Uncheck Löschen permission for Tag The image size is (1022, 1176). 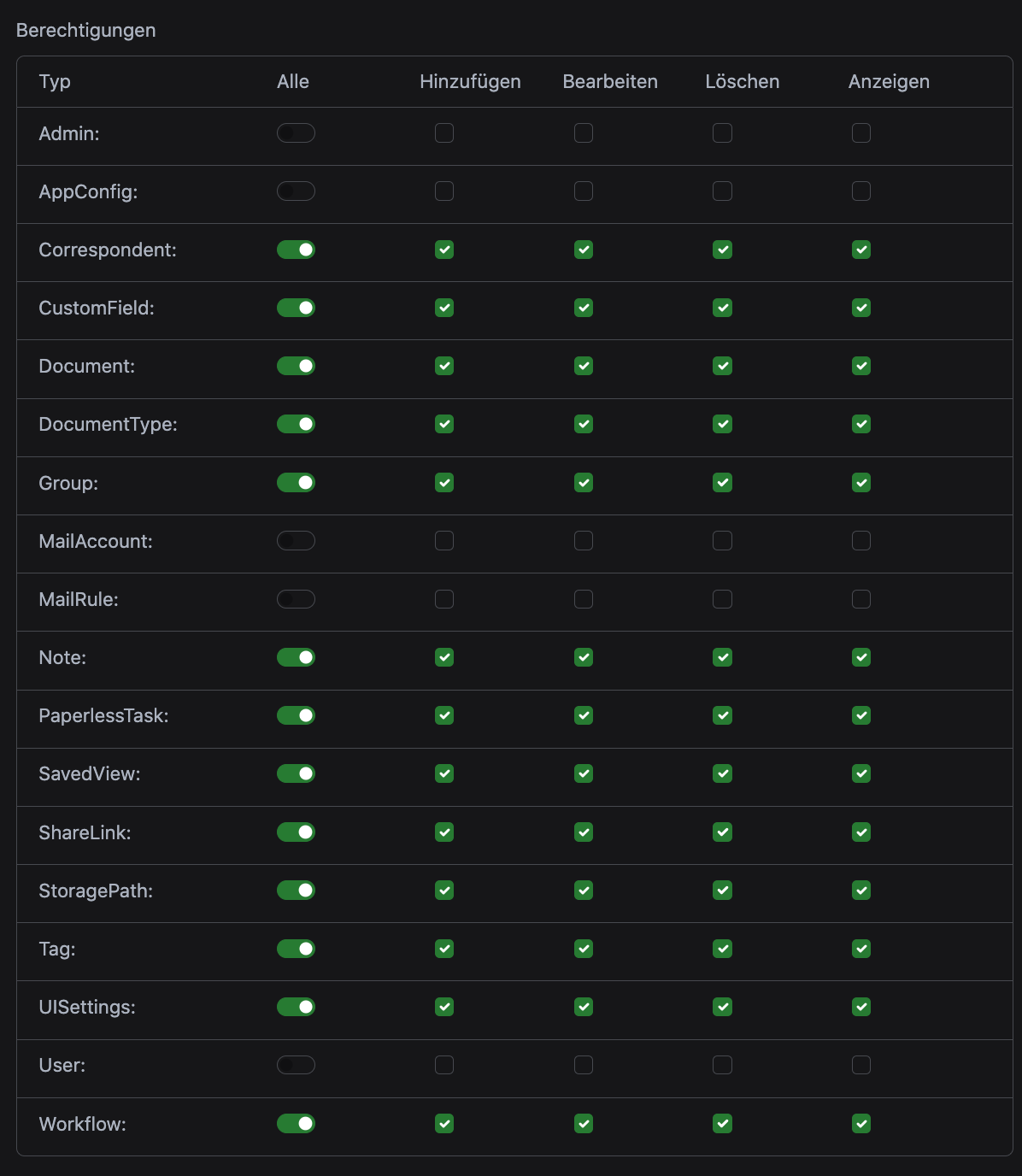(x=723, y=949)
